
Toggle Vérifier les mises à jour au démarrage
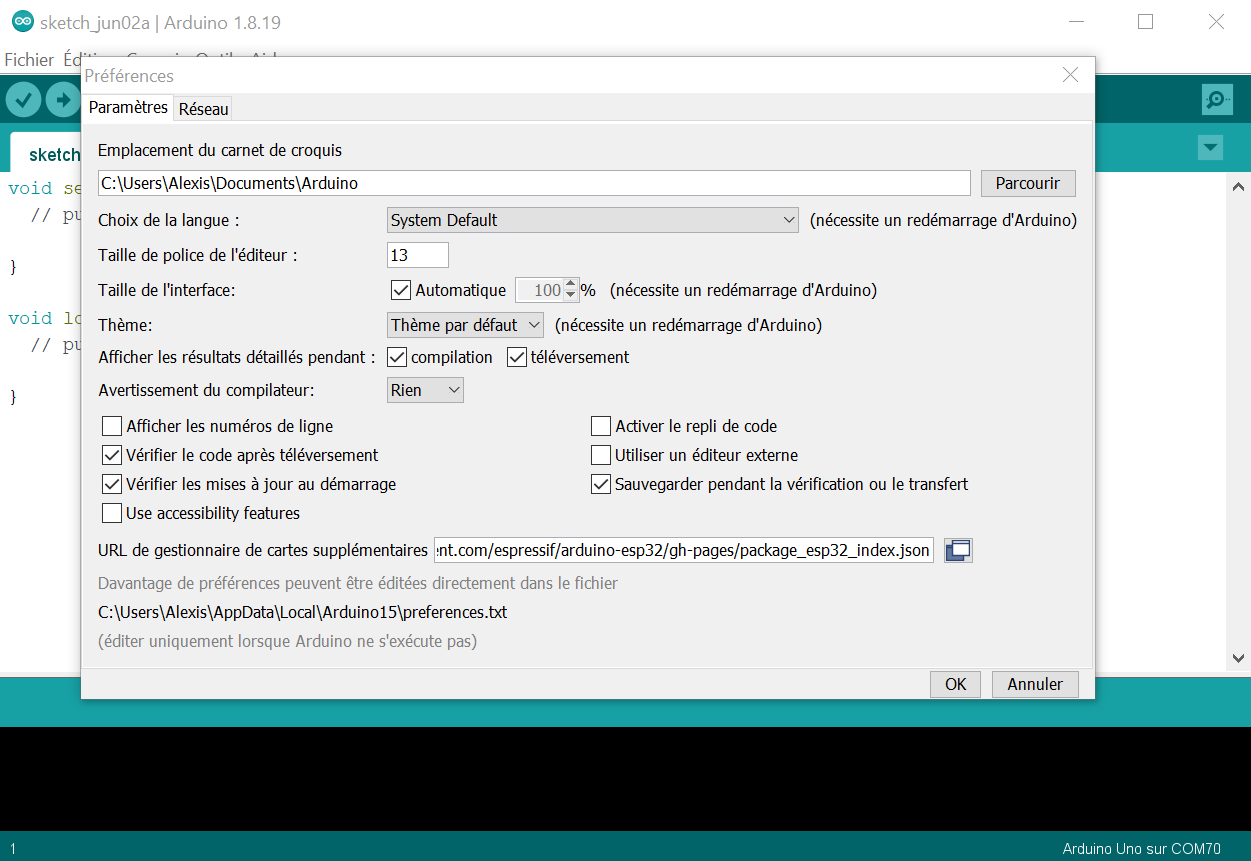112,484
